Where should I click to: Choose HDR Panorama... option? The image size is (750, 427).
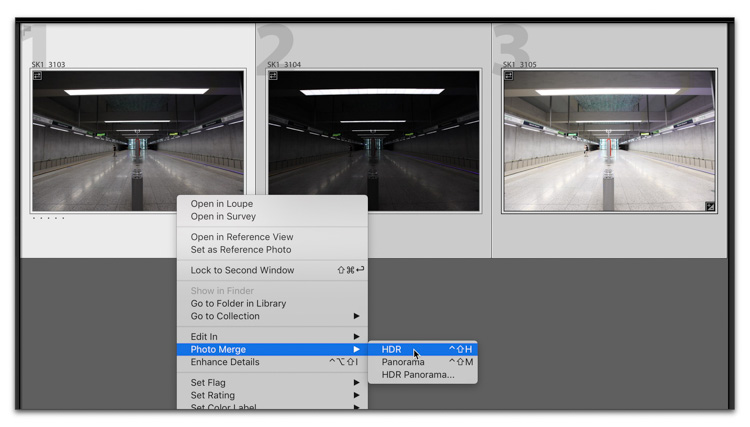(418, 375)
